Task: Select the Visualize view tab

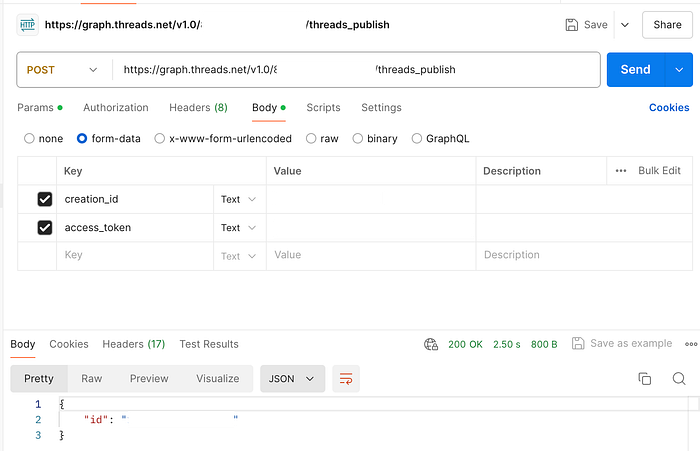Action: pyautogui.click(x=217, y=379)
